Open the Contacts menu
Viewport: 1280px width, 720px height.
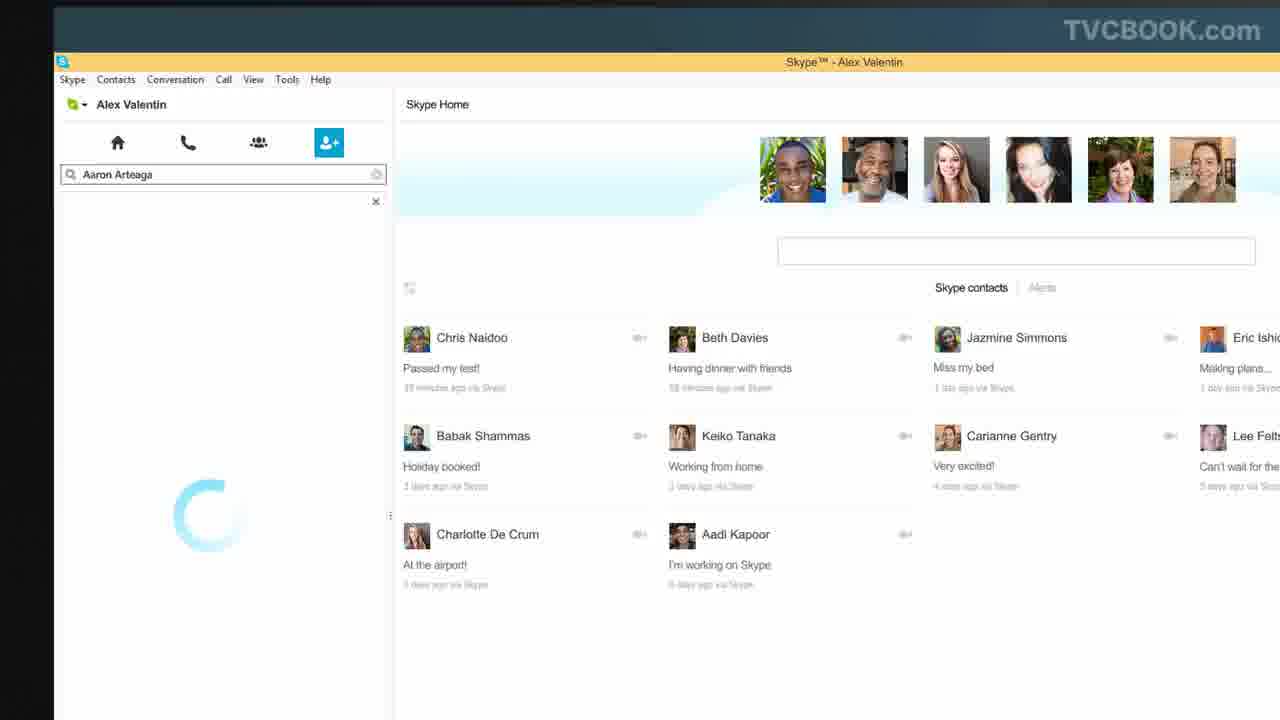coord(116,79)
